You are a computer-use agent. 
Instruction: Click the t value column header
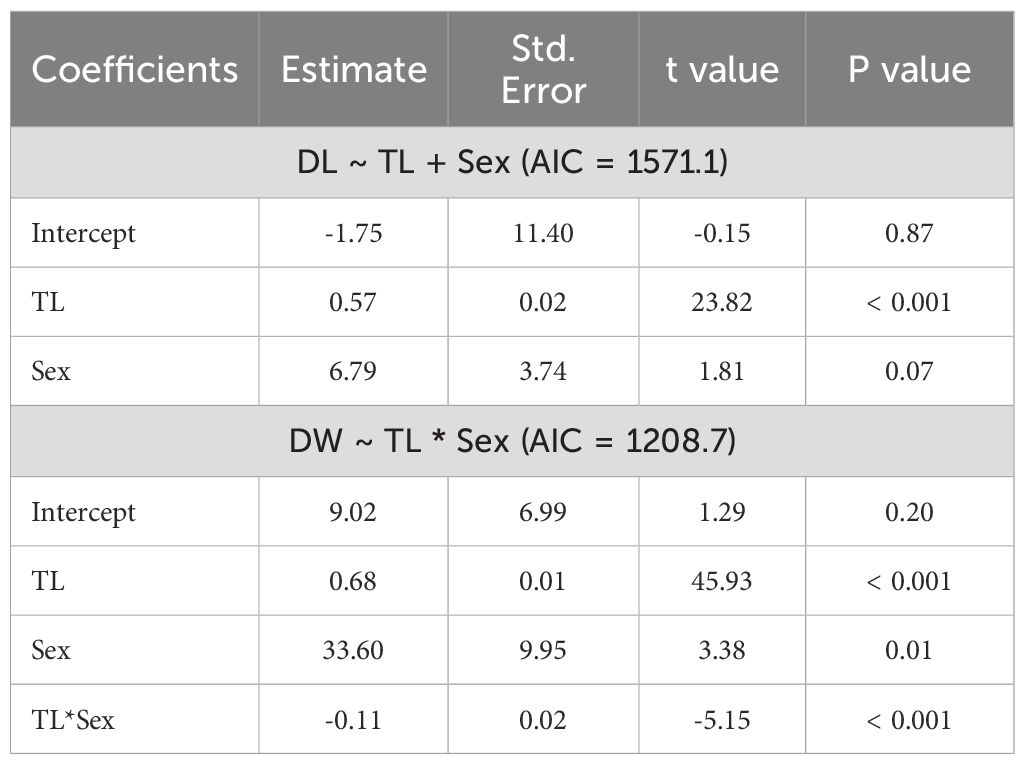click(723, 69)
